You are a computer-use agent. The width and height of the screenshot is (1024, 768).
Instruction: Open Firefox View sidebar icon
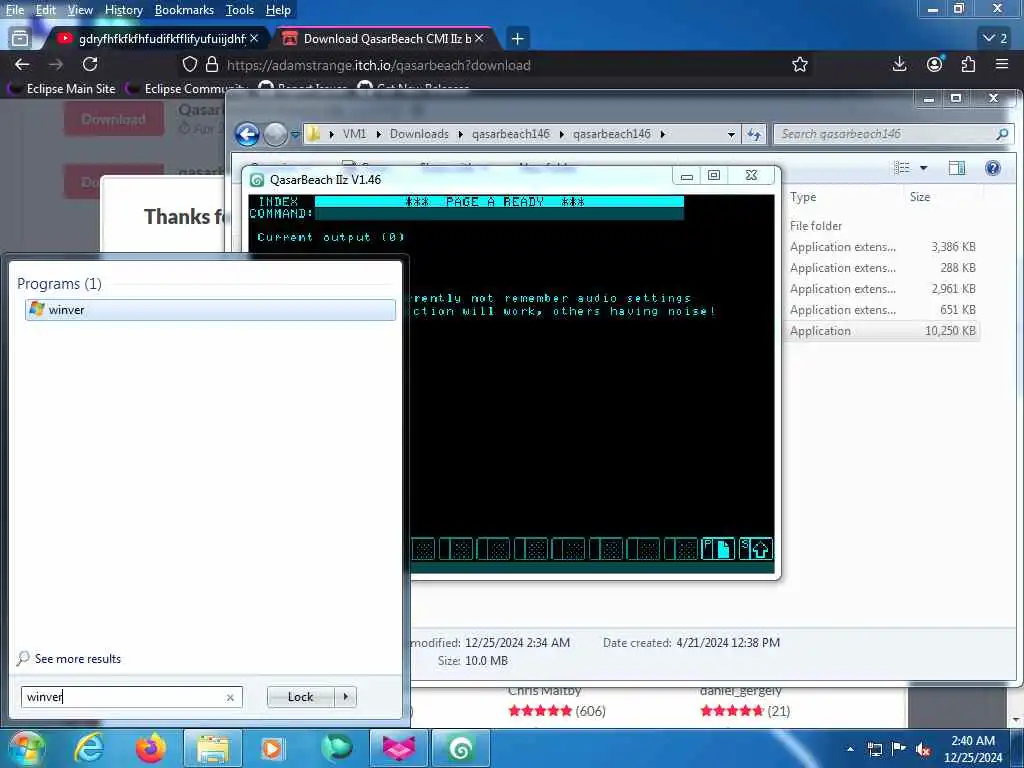[x=20, y=39]
